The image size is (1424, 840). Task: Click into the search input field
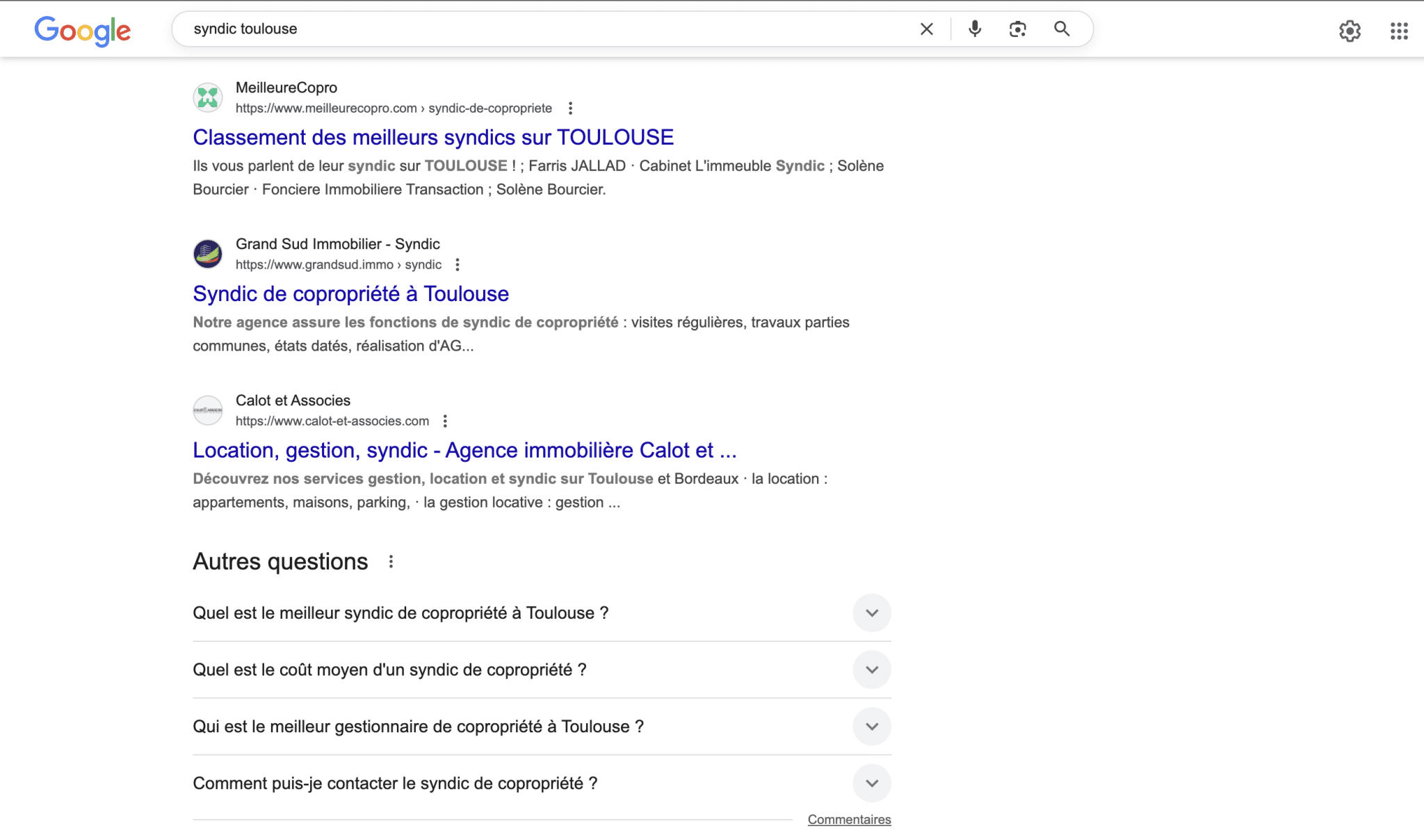pyautogui.click(x=542, y=29)
